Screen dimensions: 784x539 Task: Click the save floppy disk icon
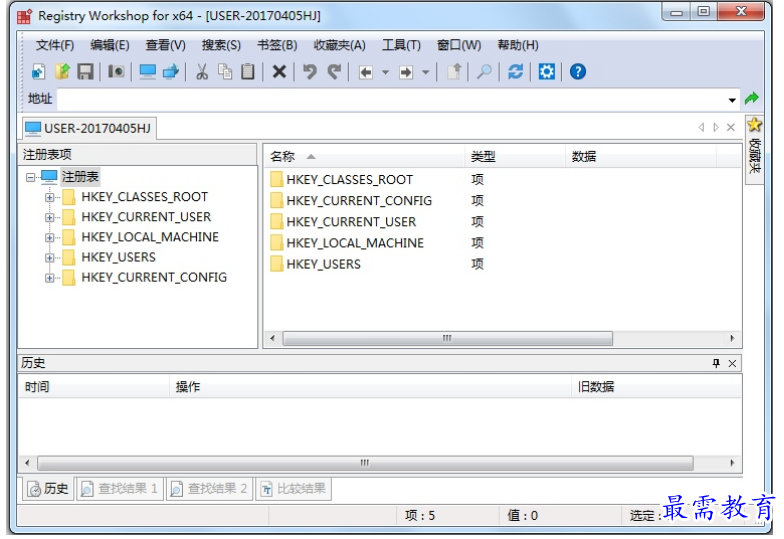pyautogui.click(x=86, y=72)
